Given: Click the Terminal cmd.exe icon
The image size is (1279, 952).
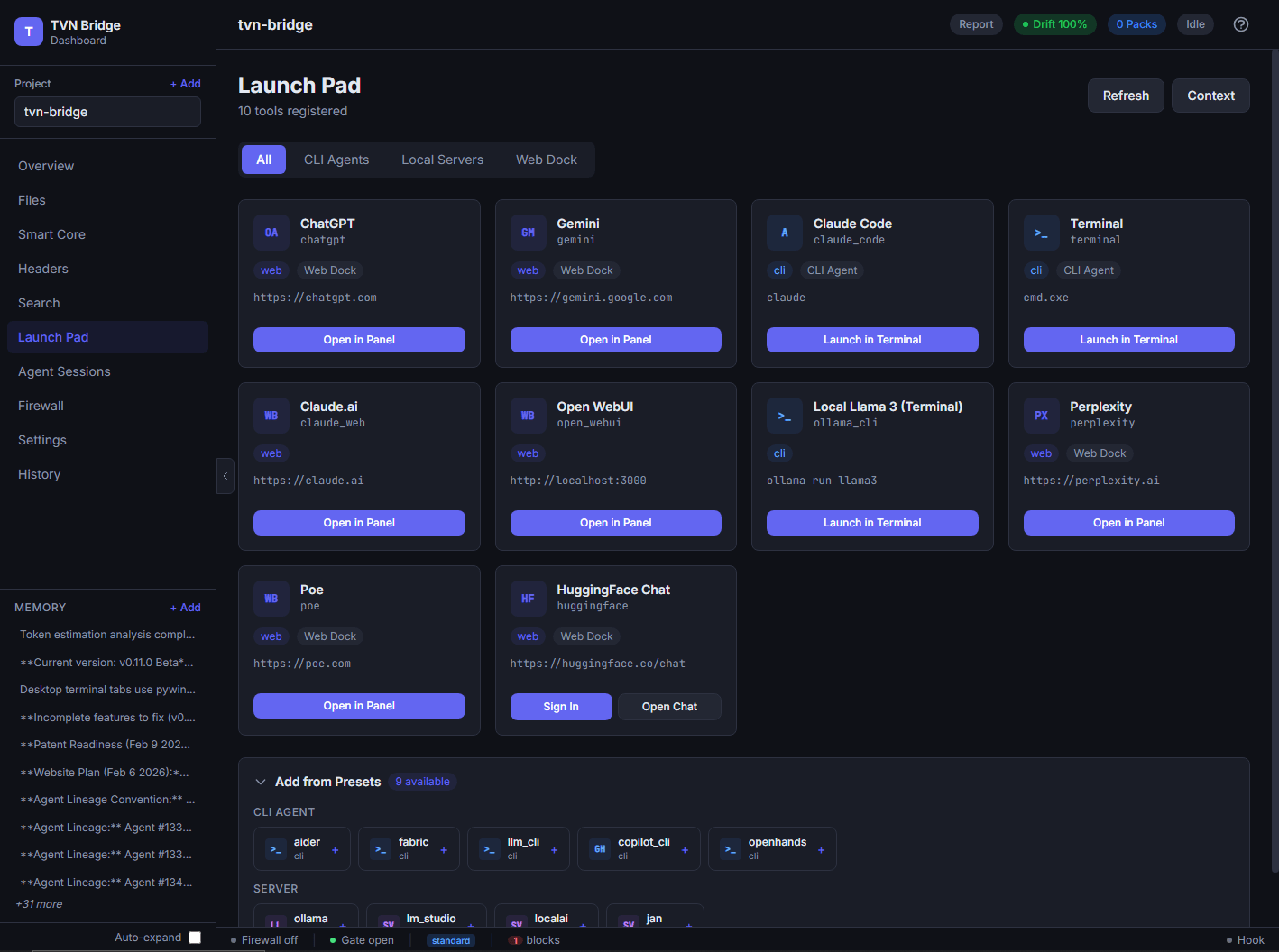Looking at the screenshot, I should (1041, 232).
